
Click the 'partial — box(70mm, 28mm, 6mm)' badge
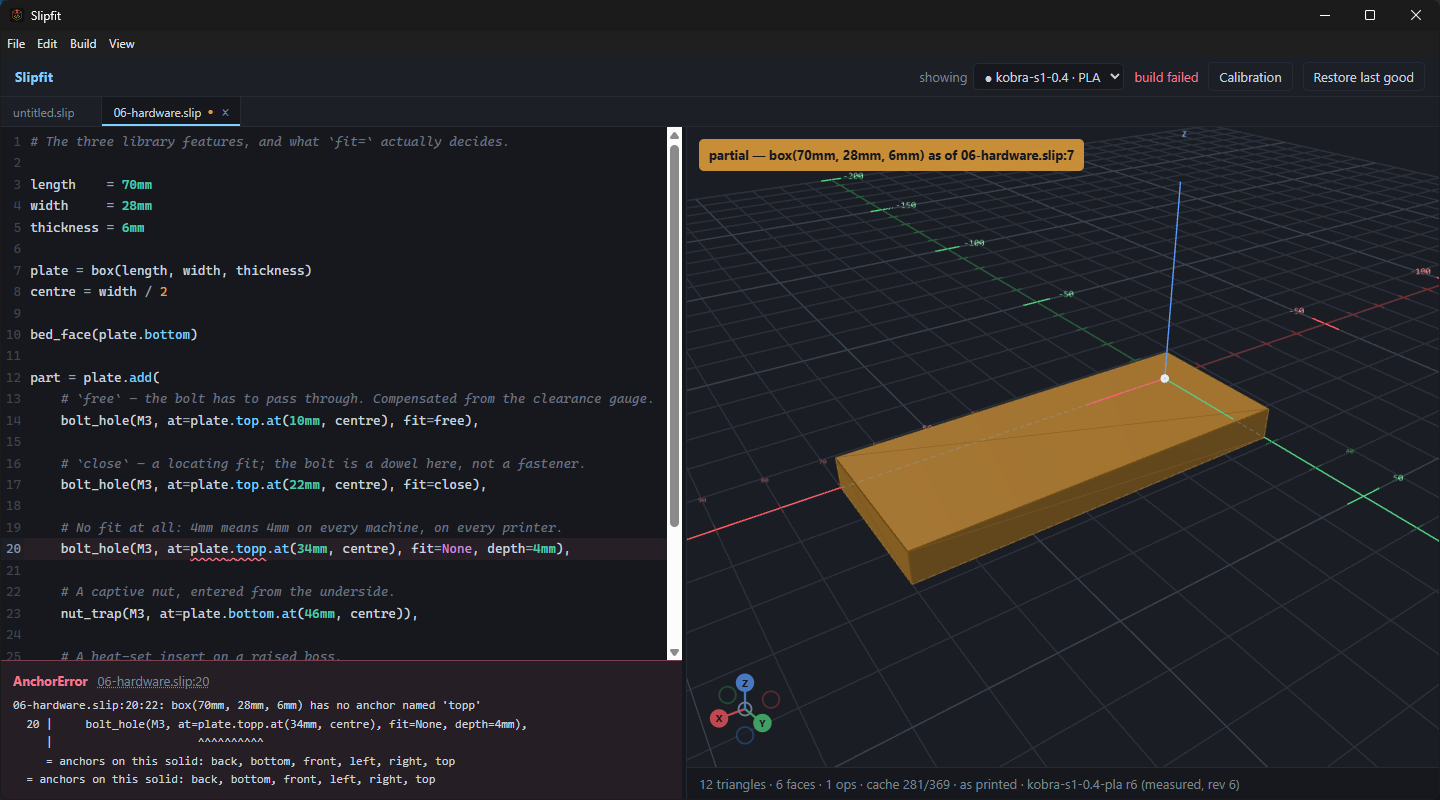pos(891,155)
